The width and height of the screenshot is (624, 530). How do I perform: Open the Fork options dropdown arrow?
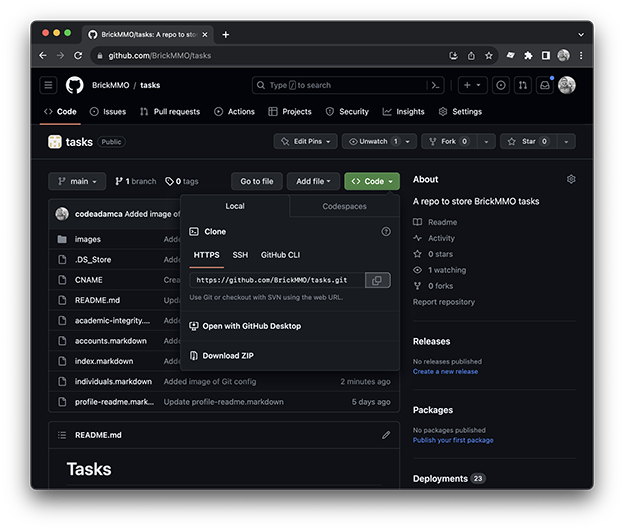click(x=486, y=141)
